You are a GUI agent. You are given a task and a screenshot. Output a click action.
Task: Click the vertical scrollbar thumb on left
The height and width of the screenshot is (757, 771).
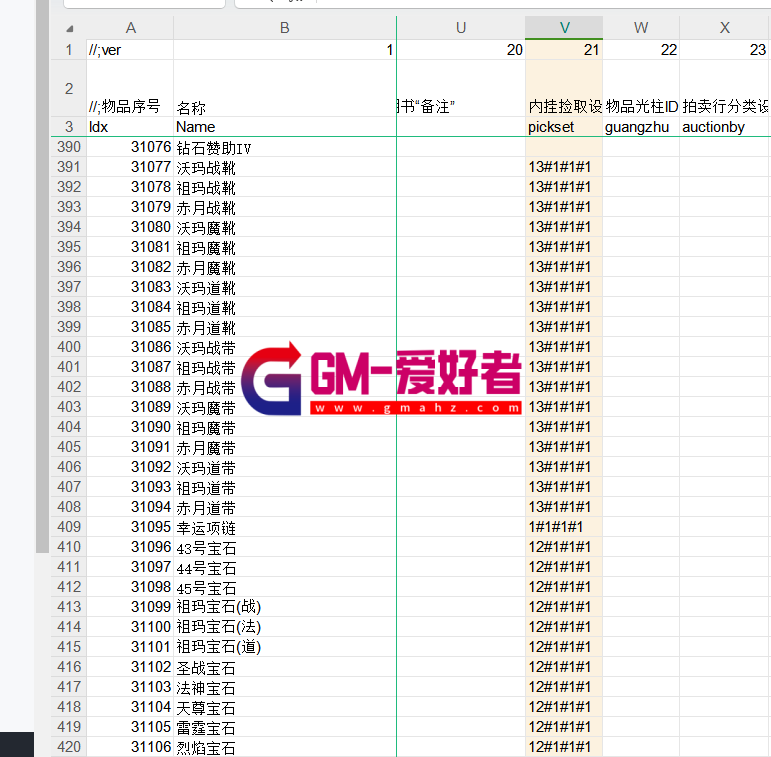(42, 276)
